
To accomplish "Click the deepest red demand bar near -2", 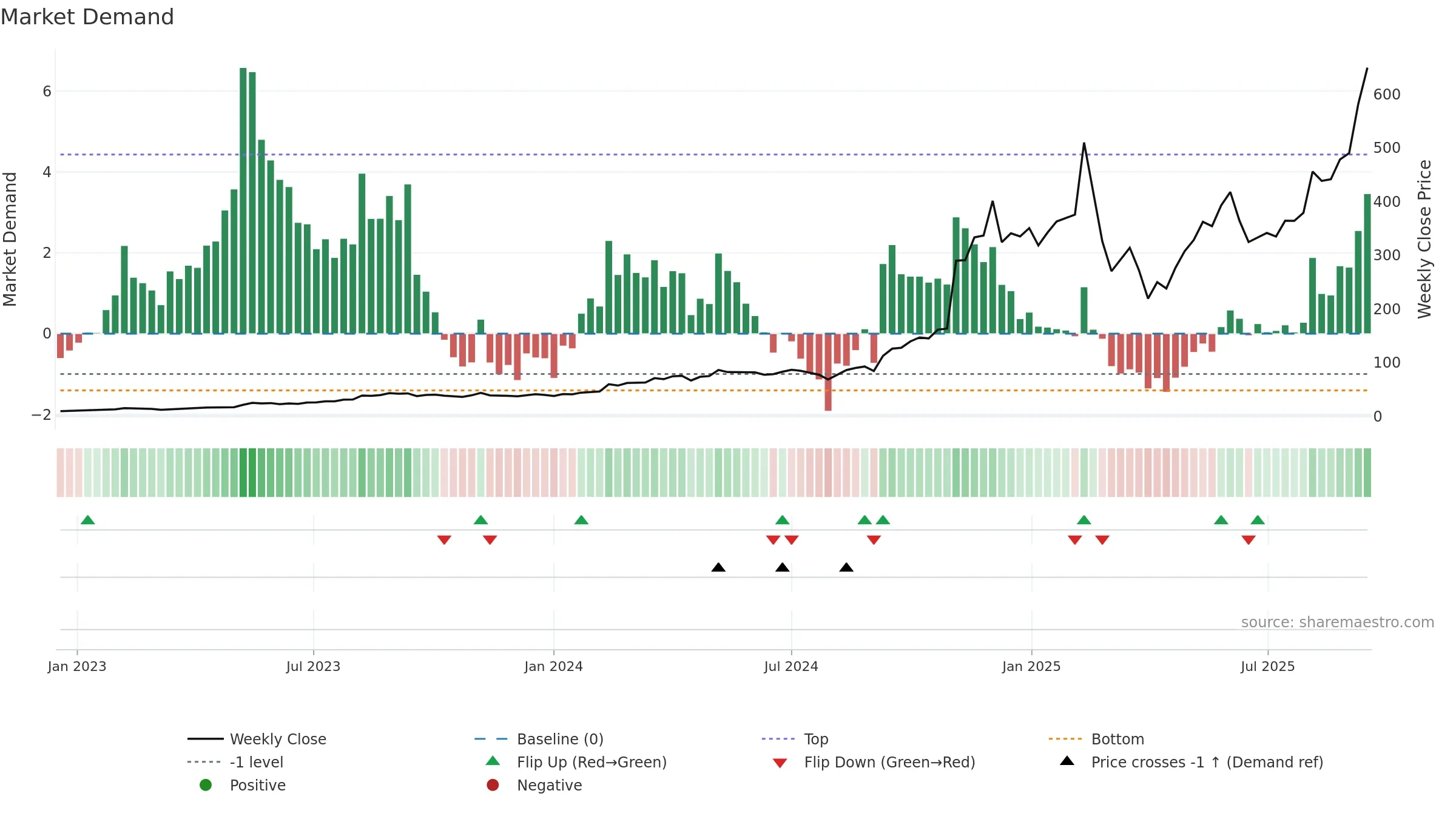I will point(828,372).
